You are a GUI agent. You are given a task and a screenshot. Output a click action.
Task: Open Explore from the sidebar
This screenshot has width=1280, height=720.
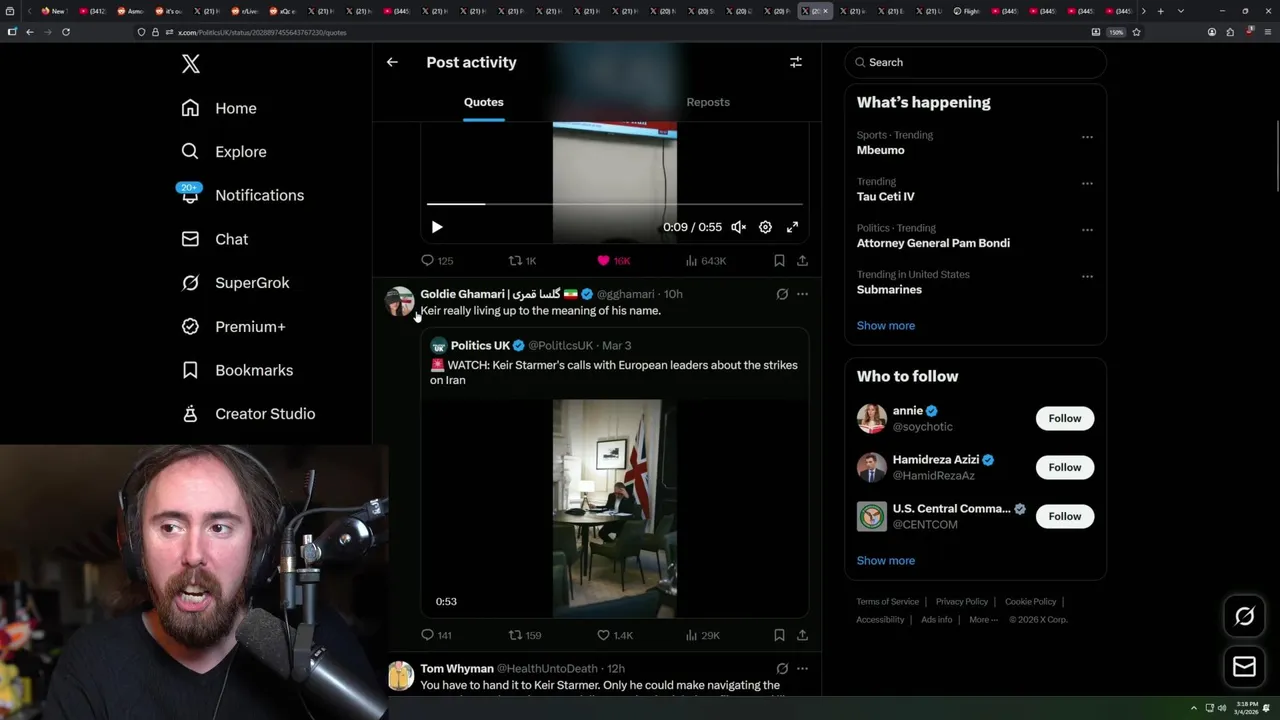pyautogui.click(x=224, y=152)
